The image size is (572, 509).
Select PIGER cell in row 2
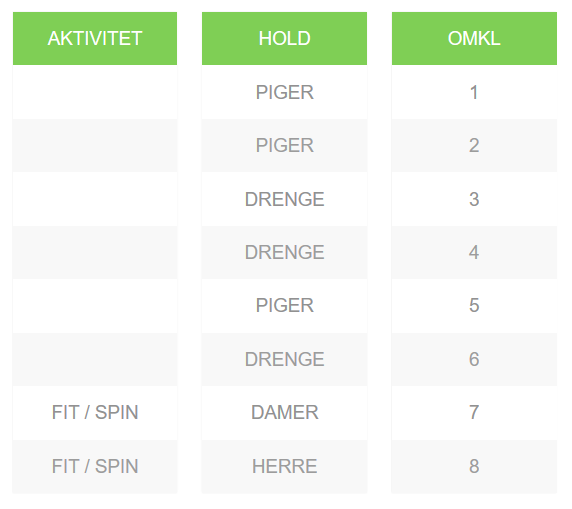285,145
